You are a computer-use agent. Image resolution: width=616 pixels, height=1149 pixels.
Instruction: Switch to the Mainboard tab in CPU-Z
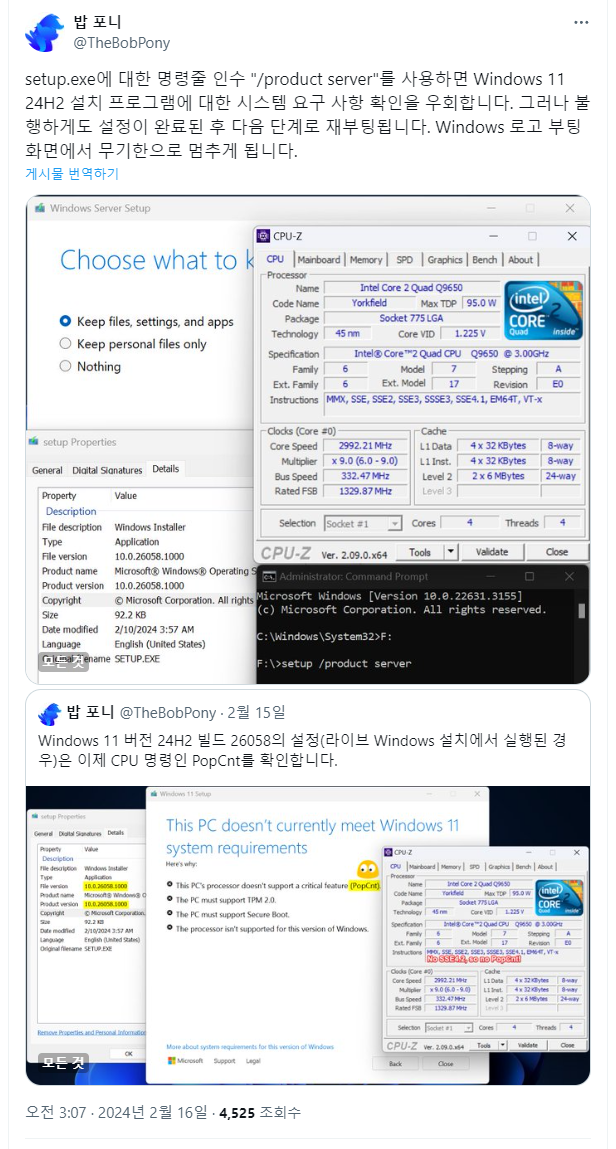319,259
